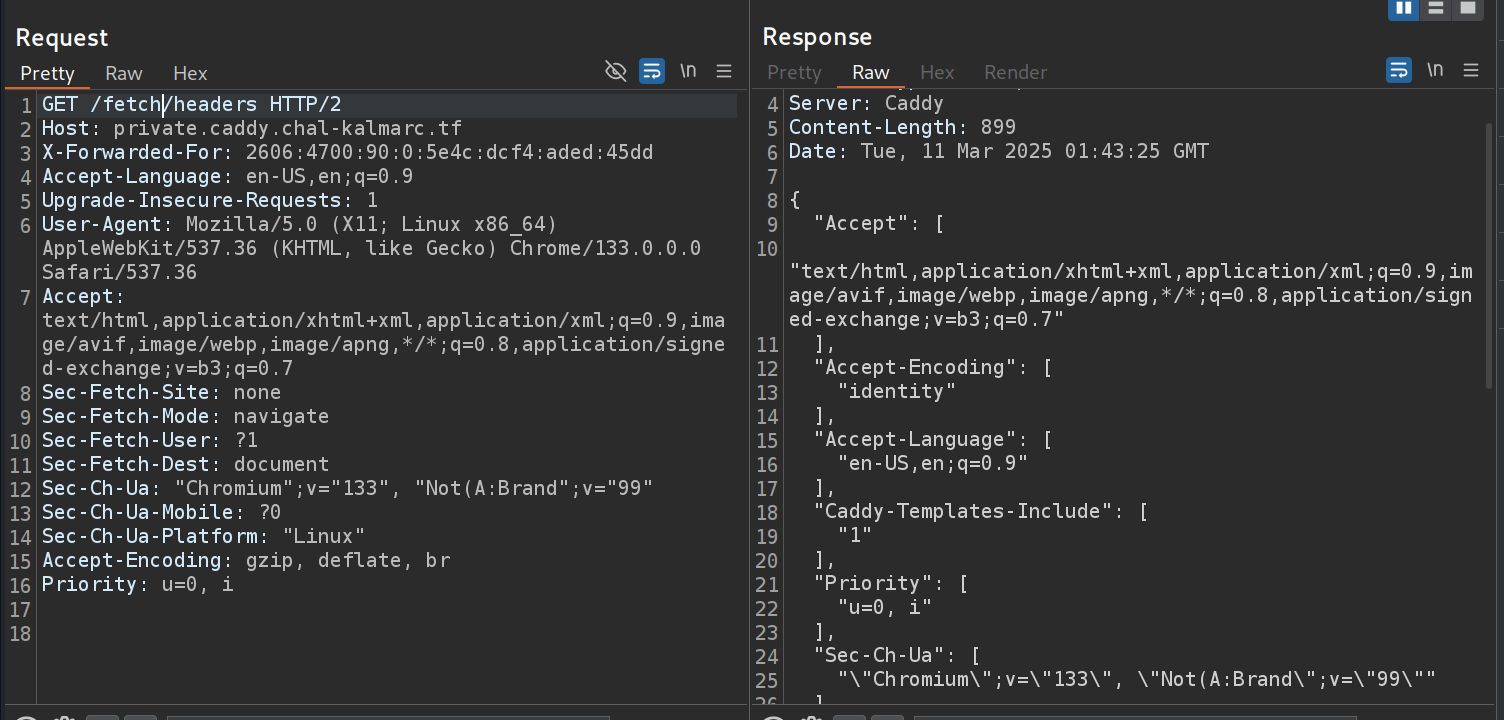Select the combined tabbed layout icon
1504x720 pixels.
(1468, 8)
